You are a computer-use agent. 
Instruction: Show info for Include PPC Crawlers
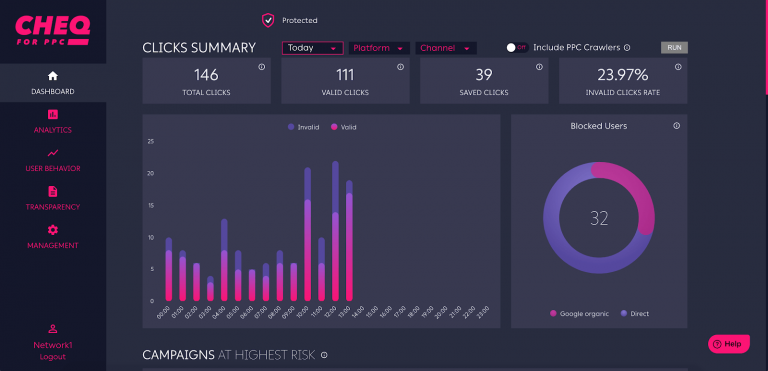click(x=627, y=48)
